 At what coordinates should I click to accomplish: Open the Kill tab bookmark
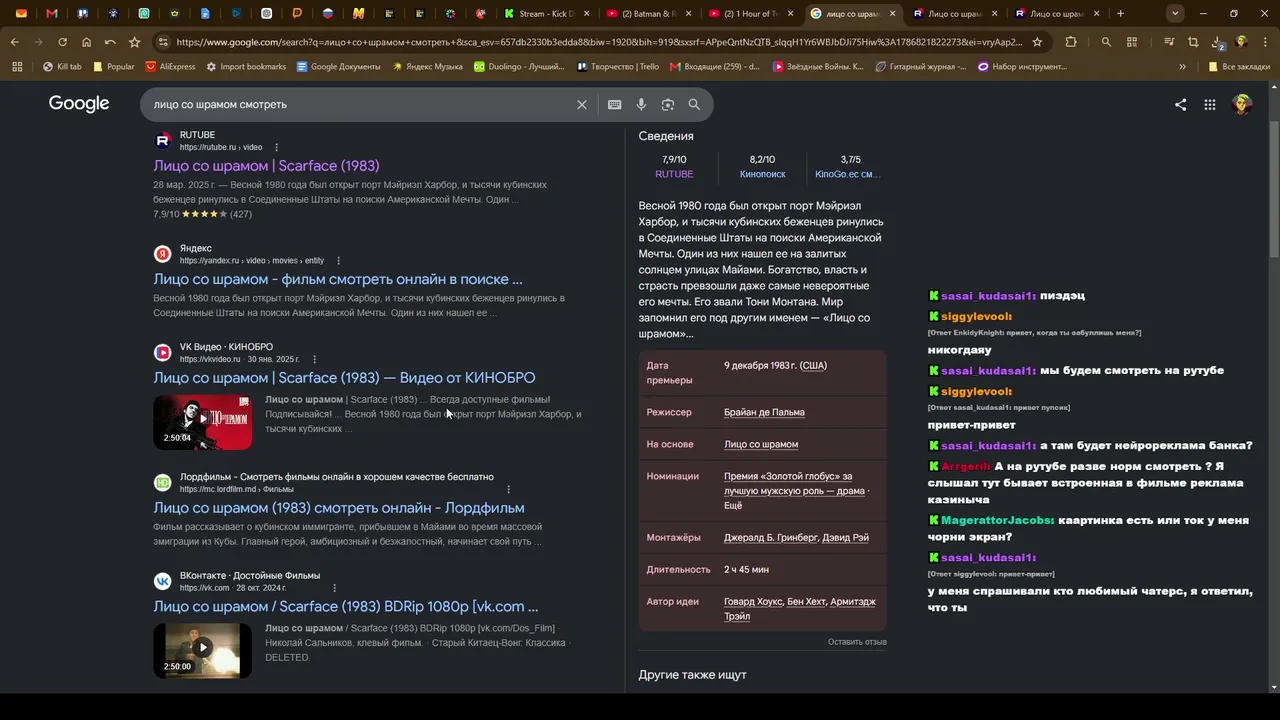pyautogui.click(x=62, y=67)
